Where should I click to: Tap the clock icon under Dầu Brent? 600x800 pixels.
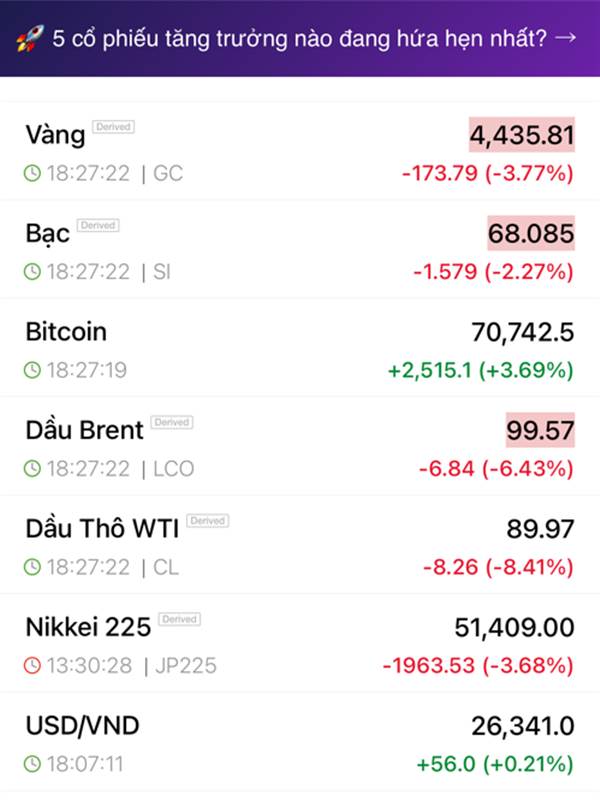point(33,468)
